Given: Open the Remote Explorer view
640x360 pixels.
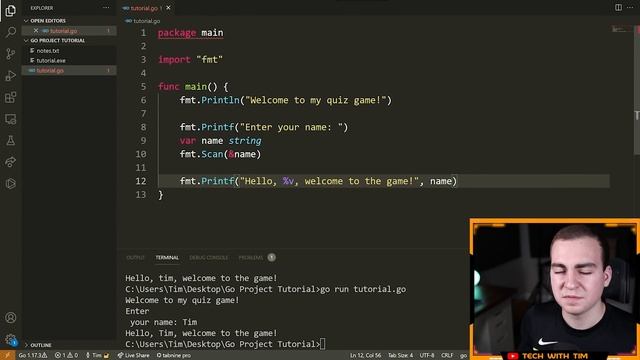Looking at the screenshot, I should [x=11, y=119].
